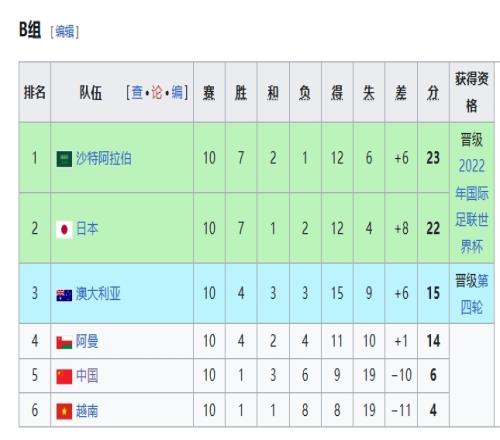Click the 分 points column header
The height and width of the screenshot is (440, 500).
point(433,92)
